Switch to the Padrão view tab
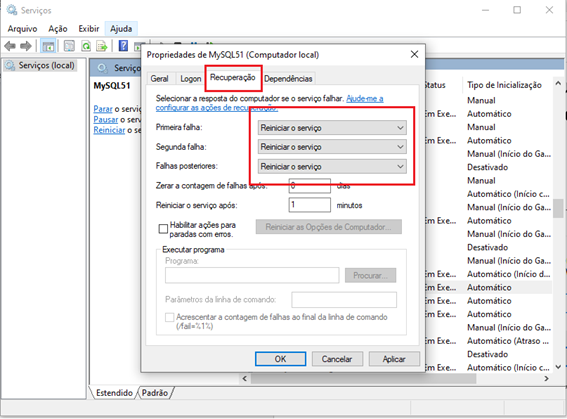The height and width of the screenshot is (419, 567). pos(155,393)
